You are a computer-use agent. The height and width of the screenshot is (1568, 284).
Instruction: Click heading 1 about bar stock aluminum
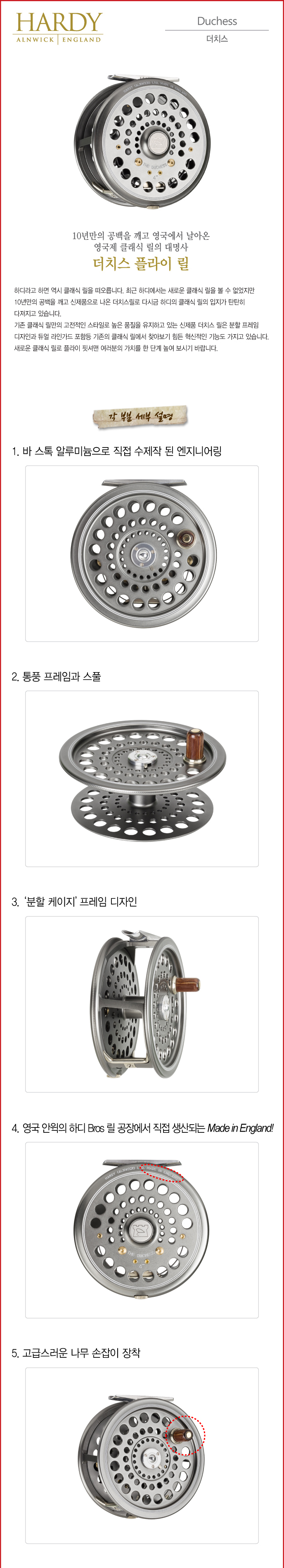click(x=116, y=451)
